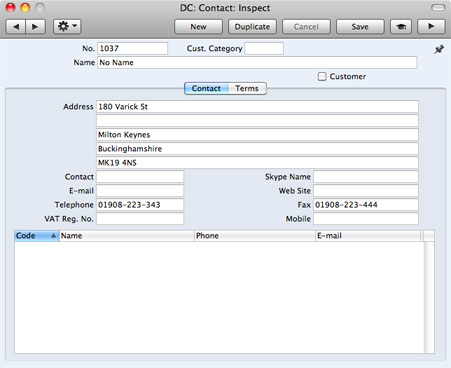
Task: Sort by the Code column header
Action: (x=37, y=236)
